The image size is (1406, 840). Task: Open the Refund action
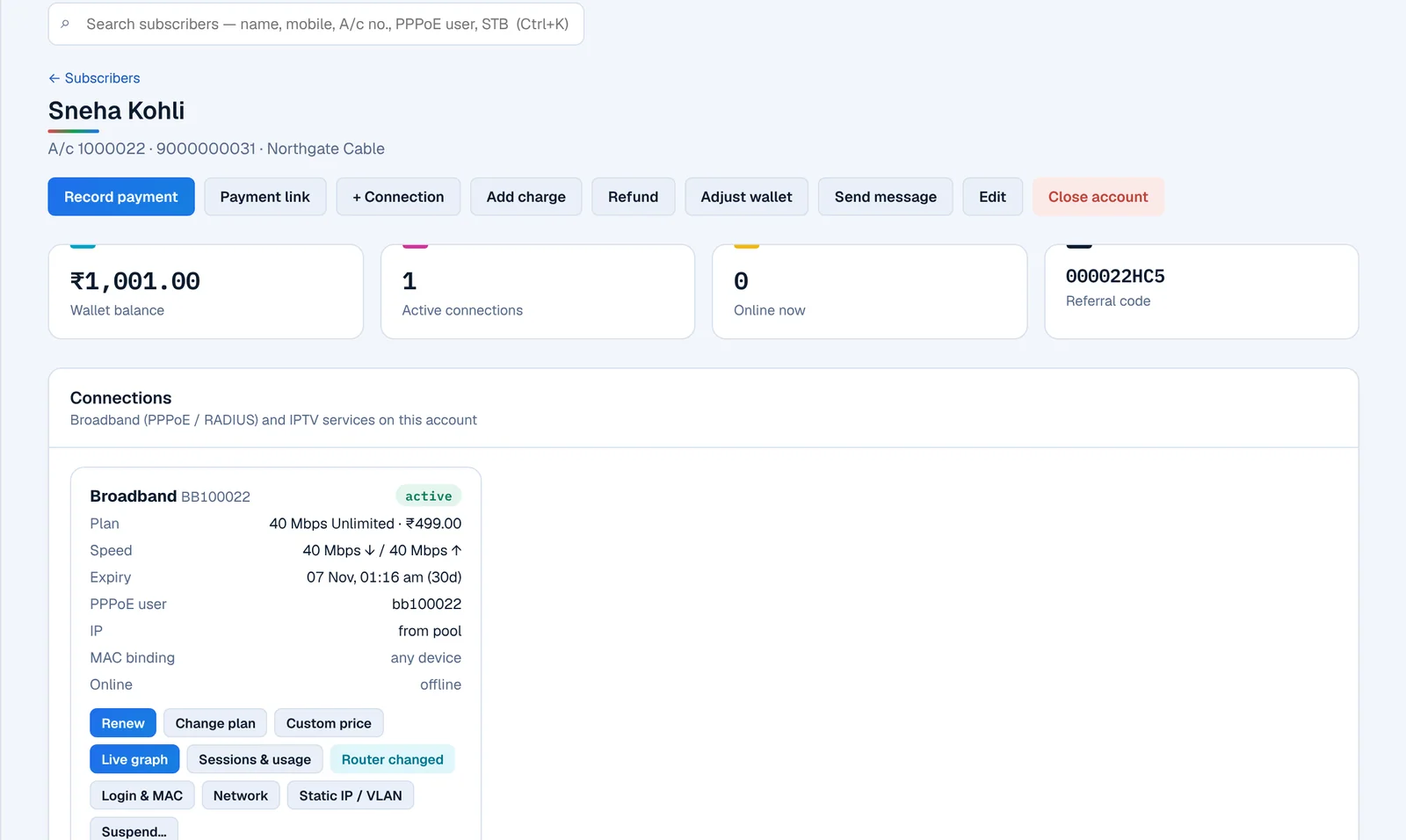[x=634, y=197]
